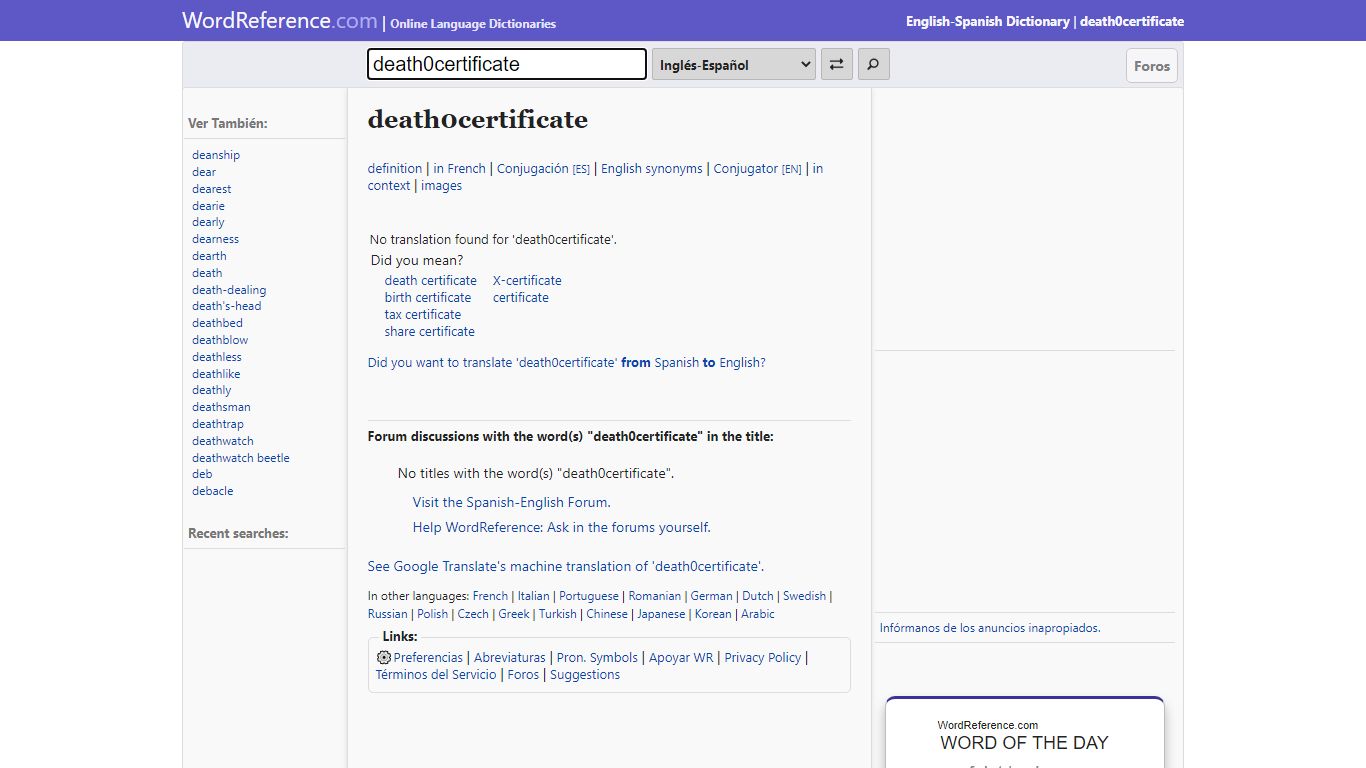Open the German language link
The width and height of the screenshot is (1366, 768).
(712, 595)
